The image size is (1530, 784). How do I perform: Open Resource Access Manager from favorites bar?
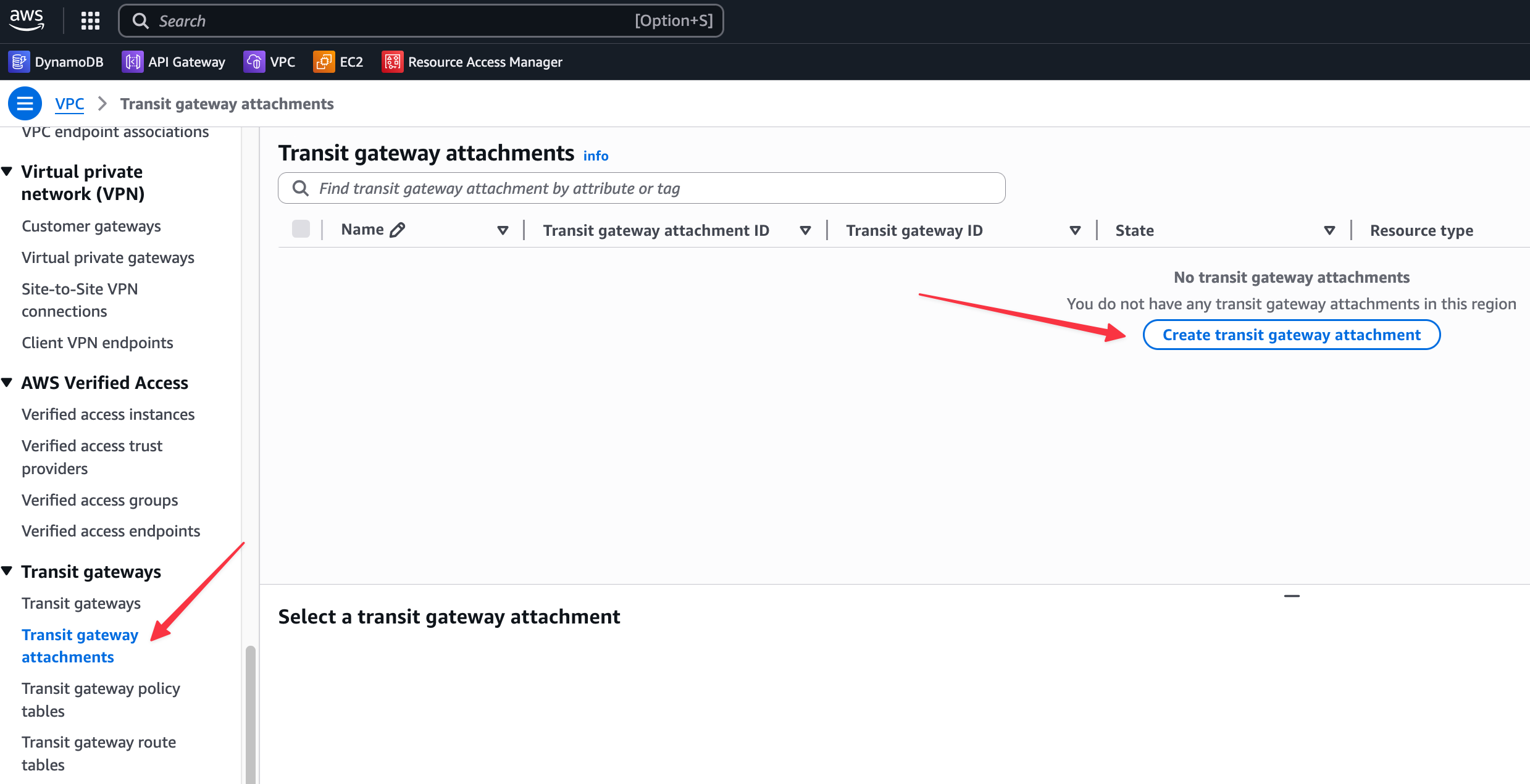click(x=471, y=62)
